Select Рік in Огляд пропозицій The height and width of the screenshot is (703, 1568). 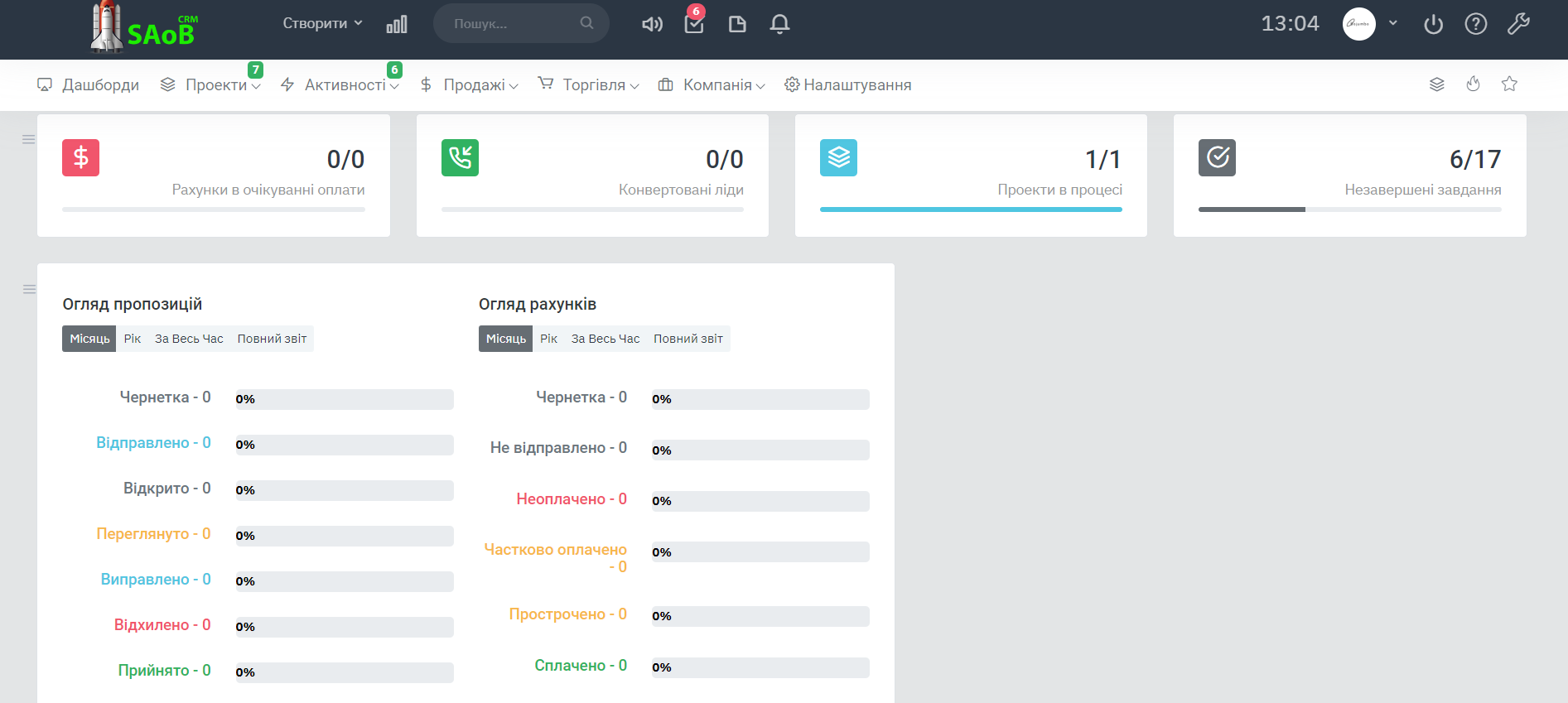click(133, 339)
